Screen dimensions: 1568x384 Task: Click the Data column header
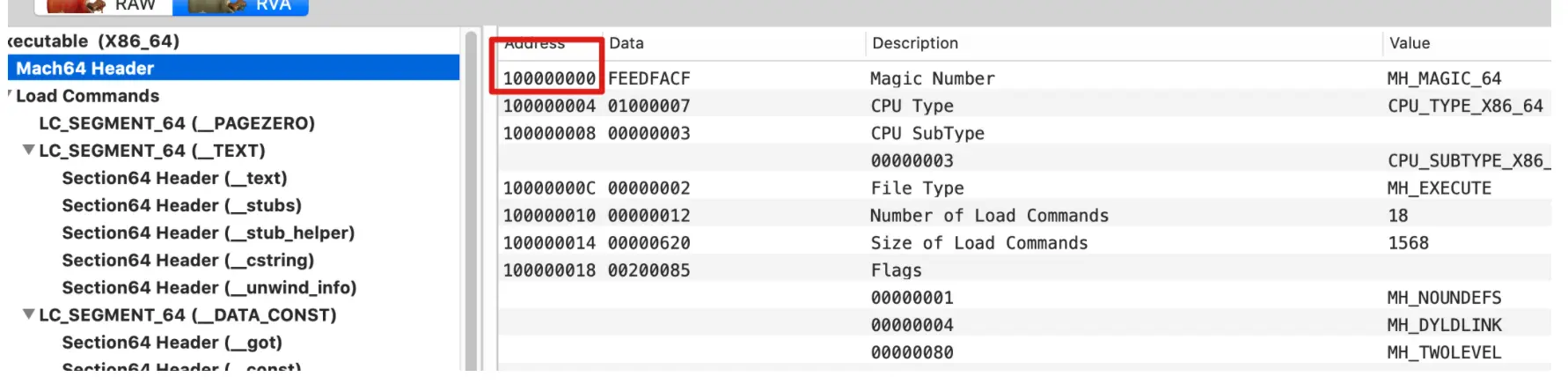pyautogui.click(x=626, y=43)
